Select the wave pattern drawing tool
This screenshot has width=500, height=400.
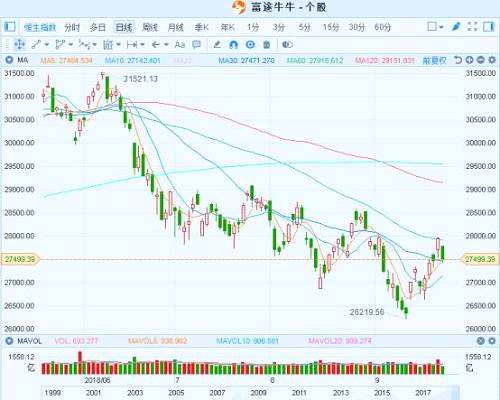[84, 44]
